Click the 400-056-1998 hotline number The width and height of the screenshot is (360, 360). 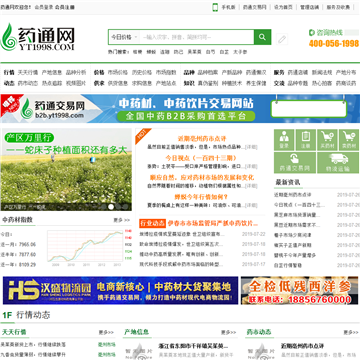(x=334, y=44)
